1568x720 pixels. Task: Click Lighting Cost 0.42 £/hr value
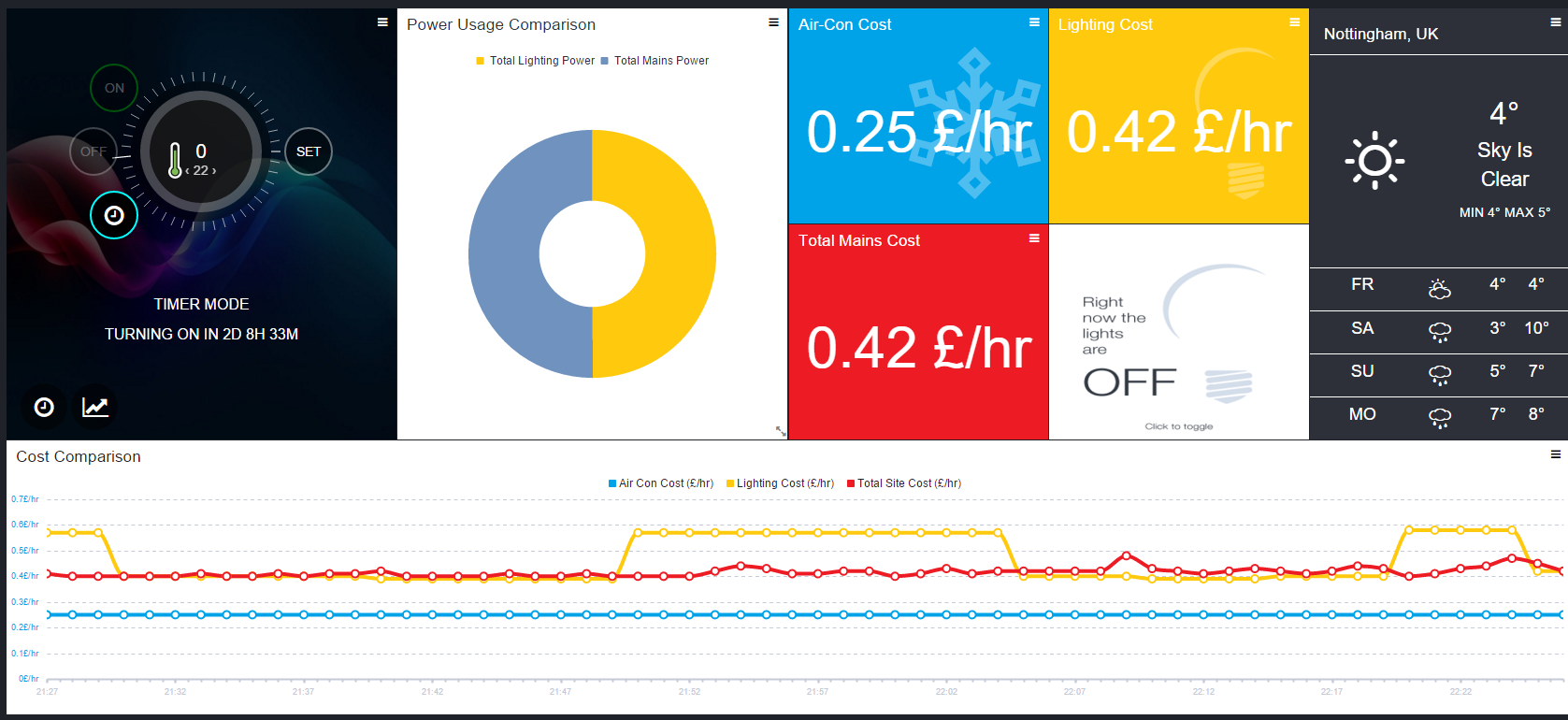(1179, 132)
